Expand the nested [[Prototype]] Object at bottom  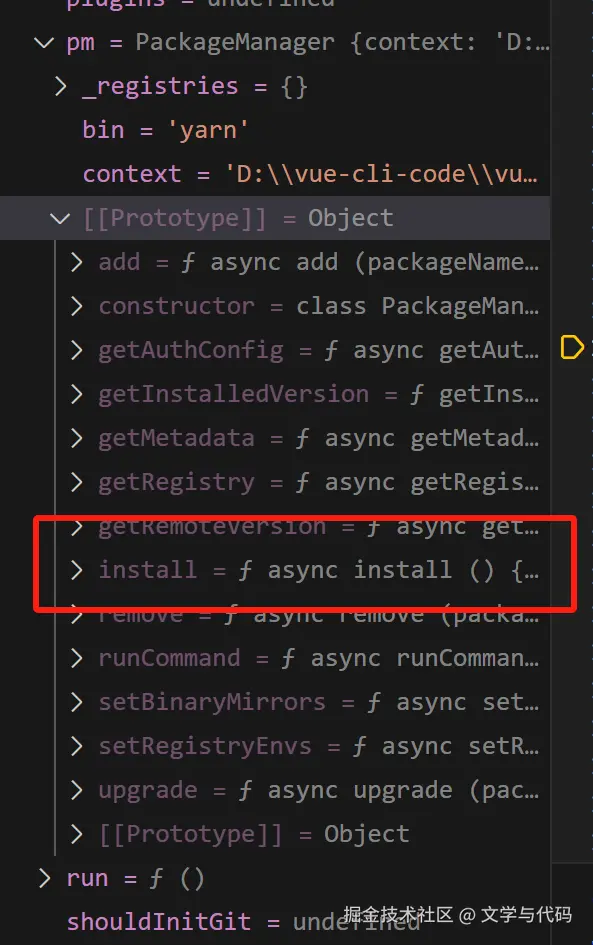point(77,834)
